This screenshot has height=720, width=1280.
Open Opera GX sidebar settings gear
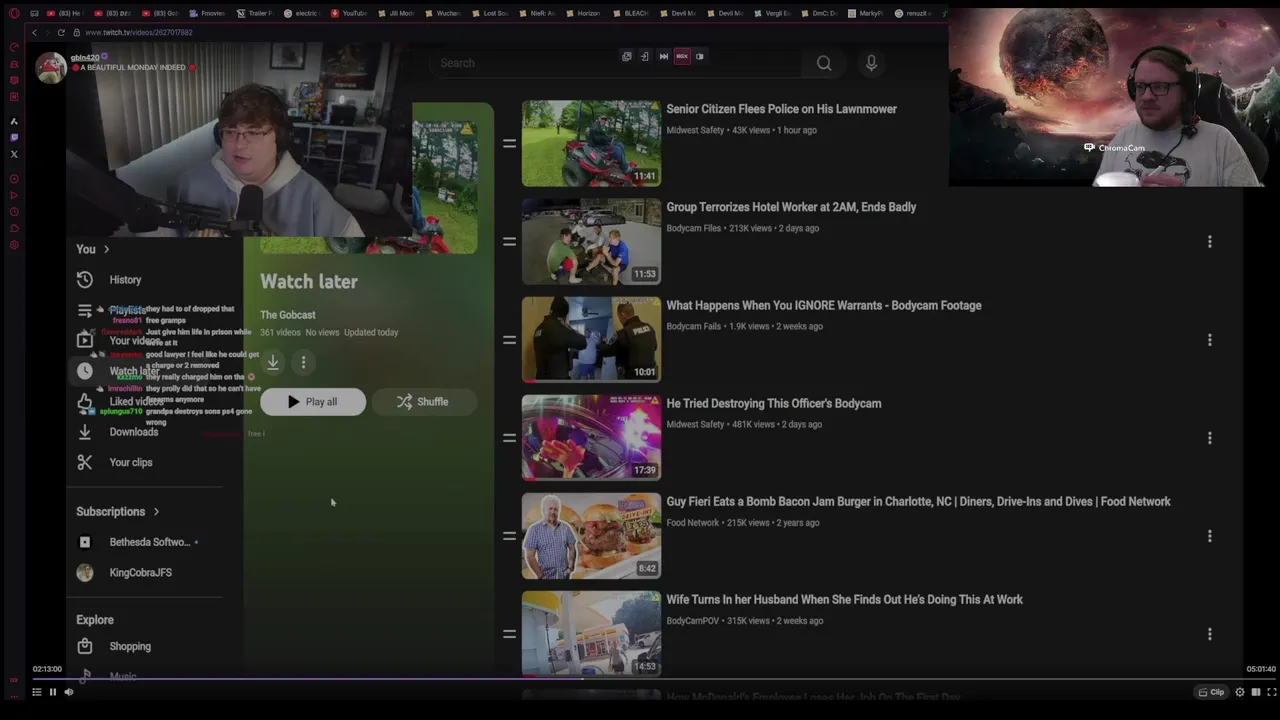(x=14, y=245)
